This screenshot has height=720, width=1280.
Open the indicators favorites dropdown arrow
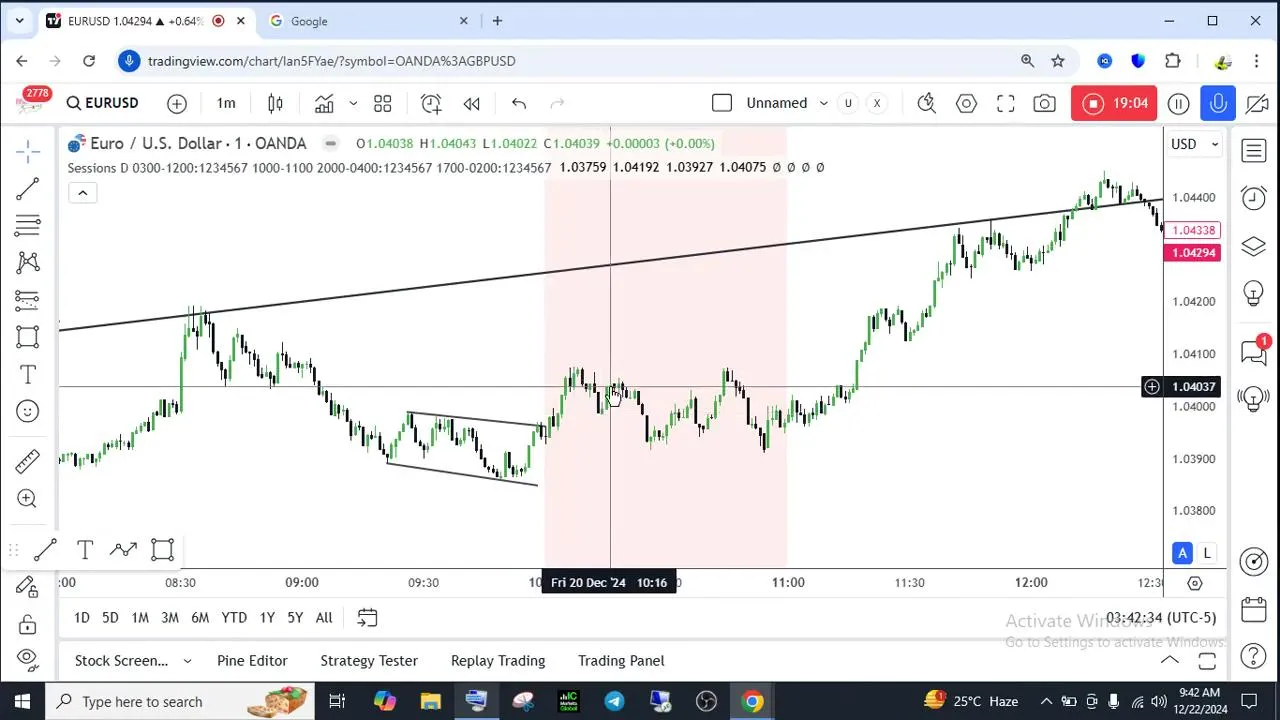[x=353, y=103]
